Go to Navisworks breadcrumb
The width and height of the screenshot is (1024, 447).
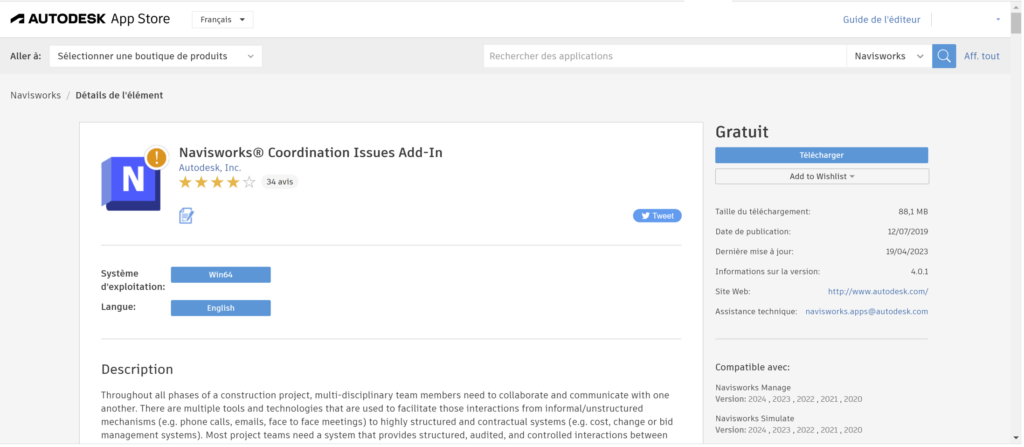coord(34,95)
